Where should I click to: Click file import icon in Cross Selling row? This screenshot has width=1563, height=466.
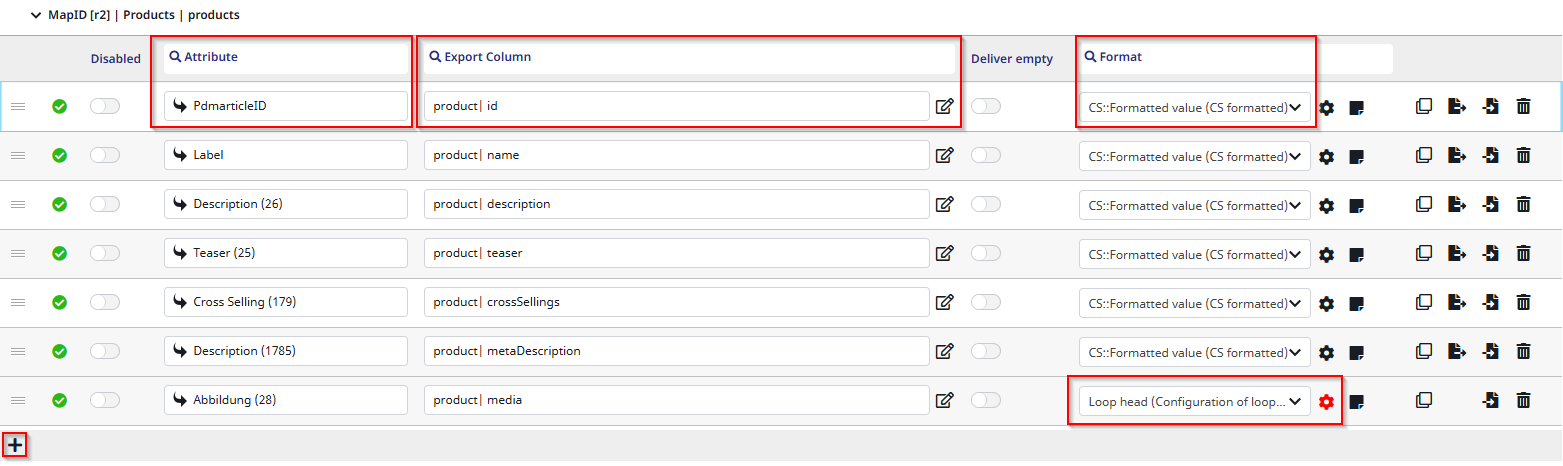(x=1490, y=303)
